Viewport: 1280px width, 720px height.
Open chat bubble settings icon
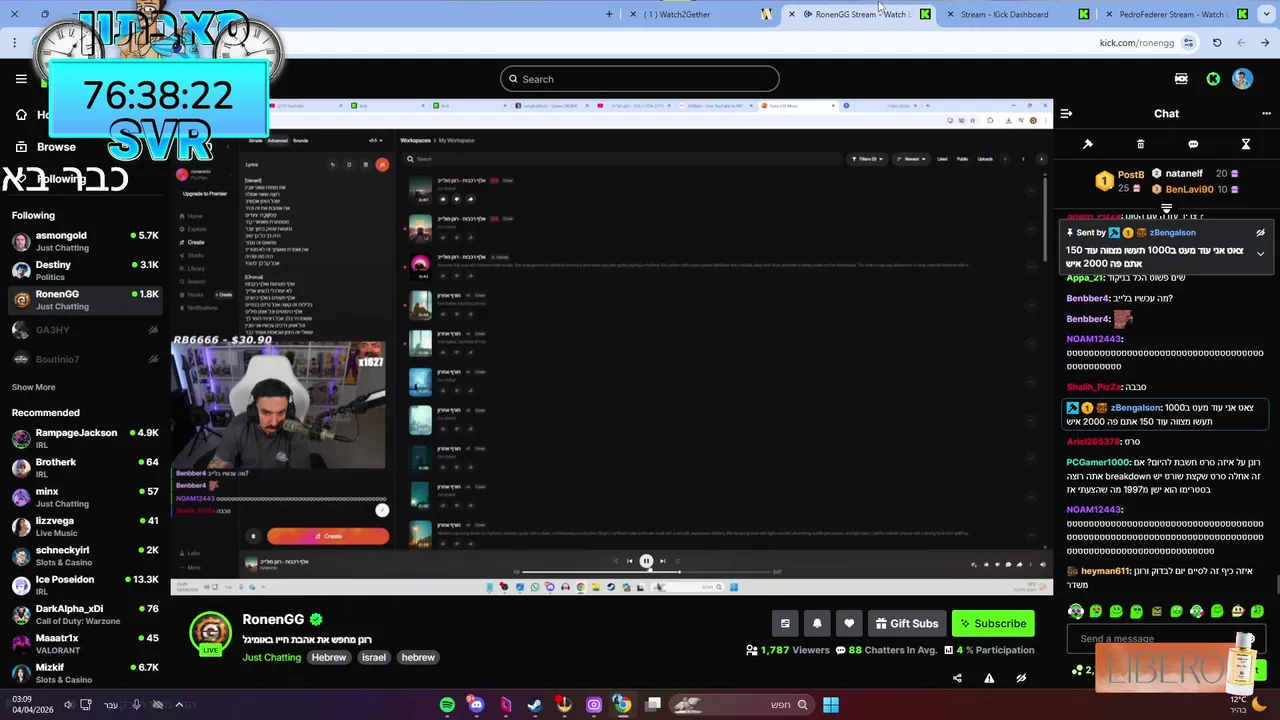(1193, 144)
